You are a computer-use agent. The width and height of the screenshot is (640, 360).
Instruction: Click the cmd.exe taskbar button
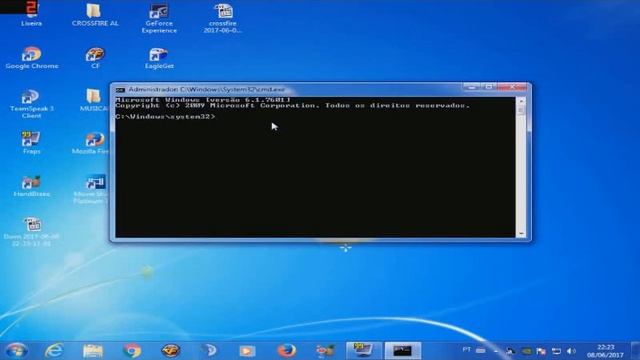point(402,351)
